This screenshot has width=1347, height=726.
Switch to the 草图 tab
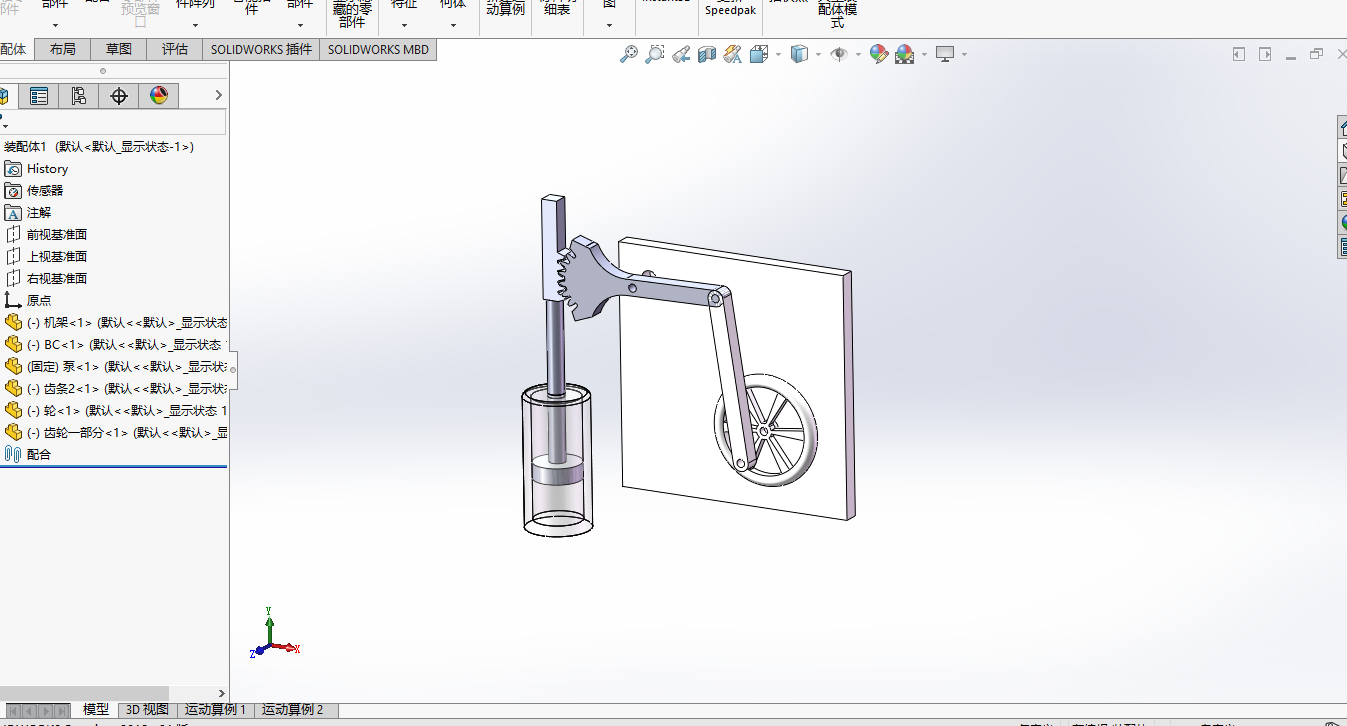click(119, 49)
